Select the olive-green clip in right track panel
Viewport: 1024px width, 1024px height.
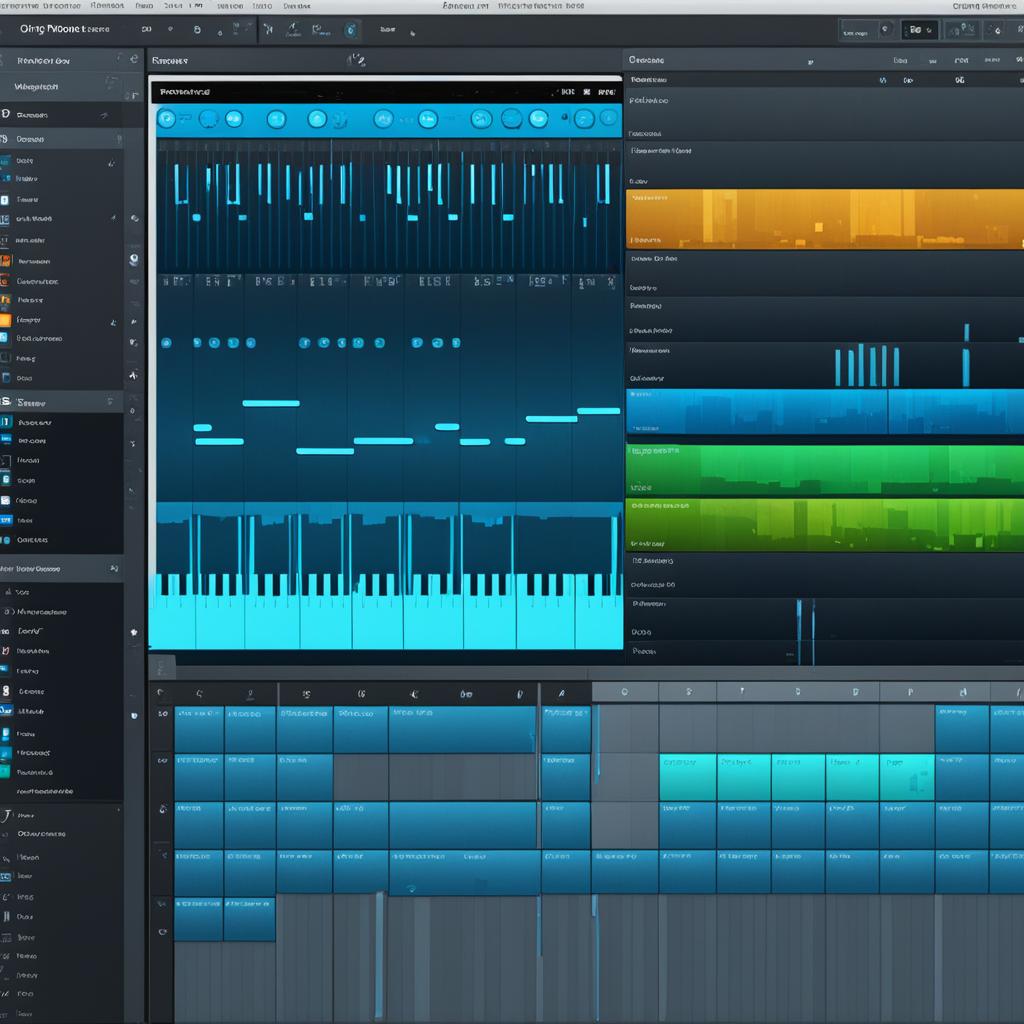coord(825,524)
